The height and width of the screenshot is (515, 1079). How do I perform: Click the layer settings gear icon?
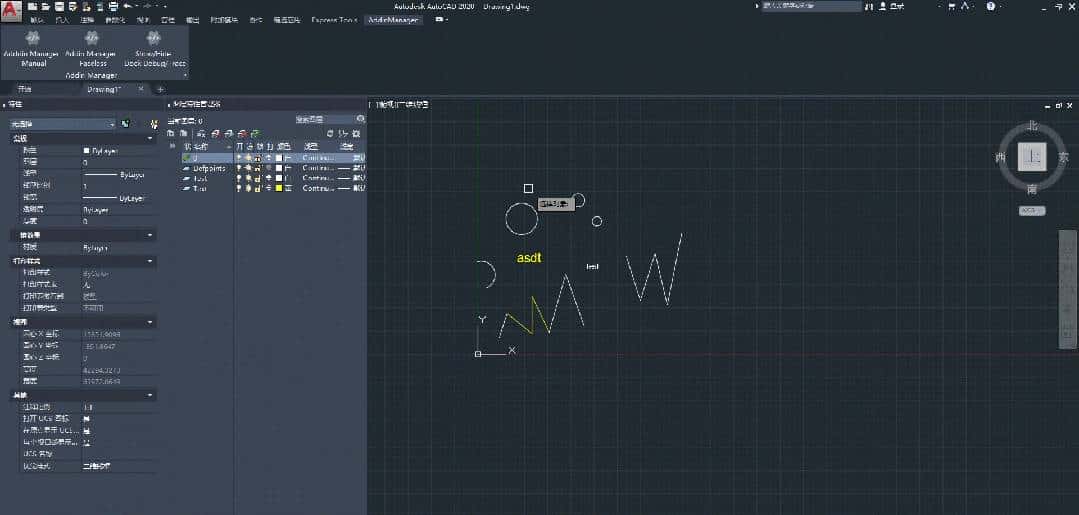pyautogui.click(x=357, y=132)
